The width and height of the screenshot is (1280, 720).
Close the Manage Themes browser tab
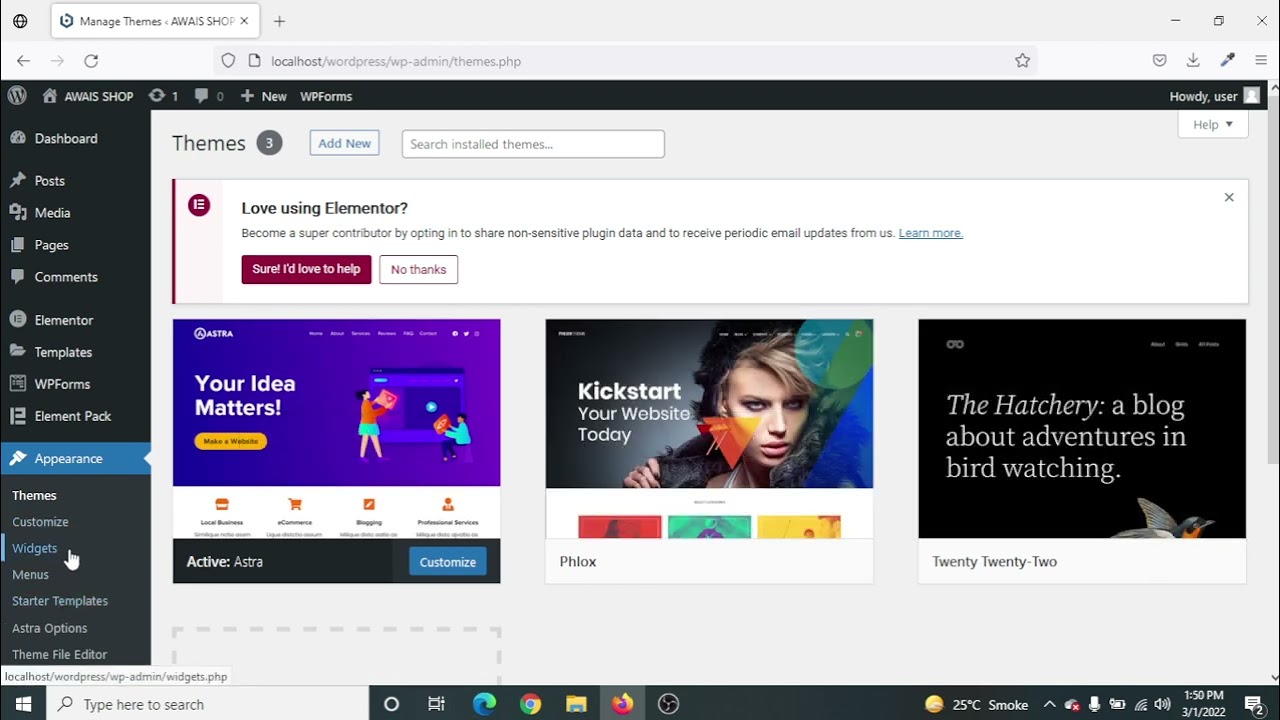coord(244,21)
